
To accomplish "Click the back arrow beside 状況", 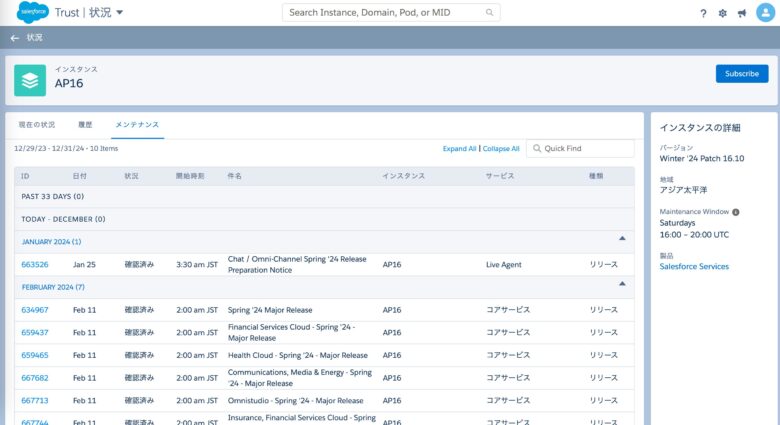I will tap(14, 38).
